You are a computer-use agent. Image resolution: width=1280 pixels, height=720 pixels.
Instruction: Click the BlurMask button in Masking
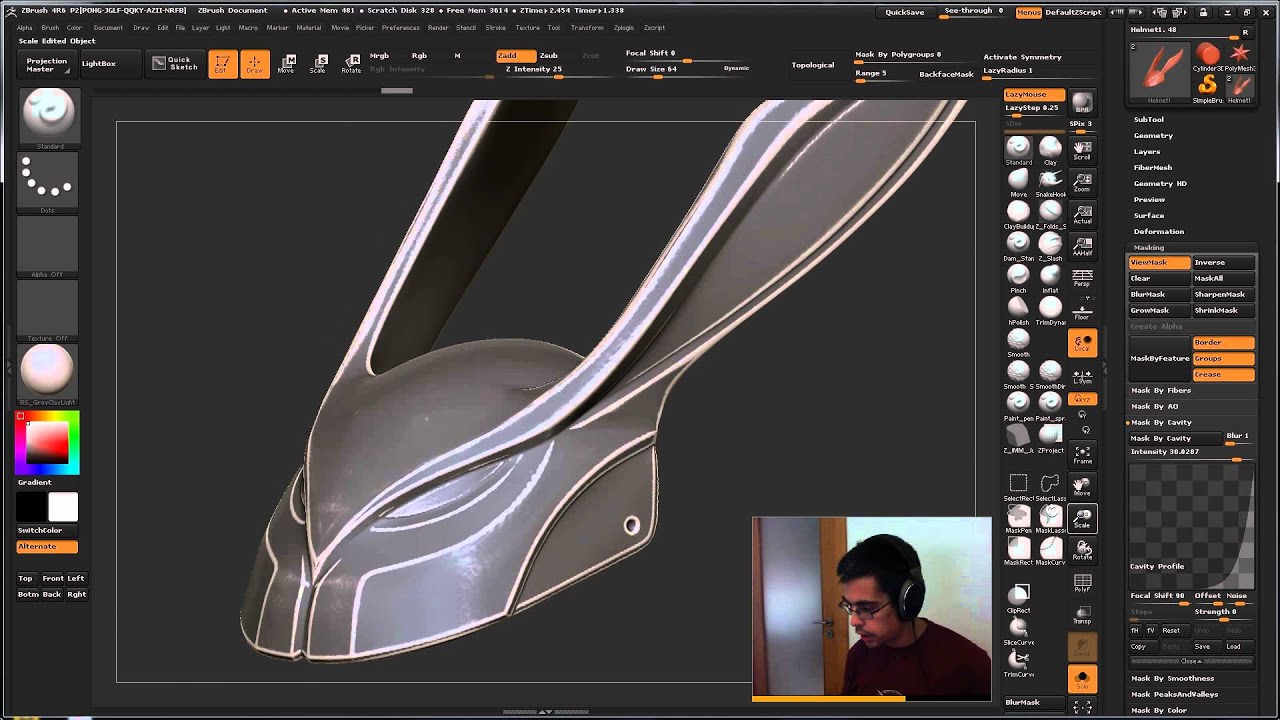[1159, 294]
